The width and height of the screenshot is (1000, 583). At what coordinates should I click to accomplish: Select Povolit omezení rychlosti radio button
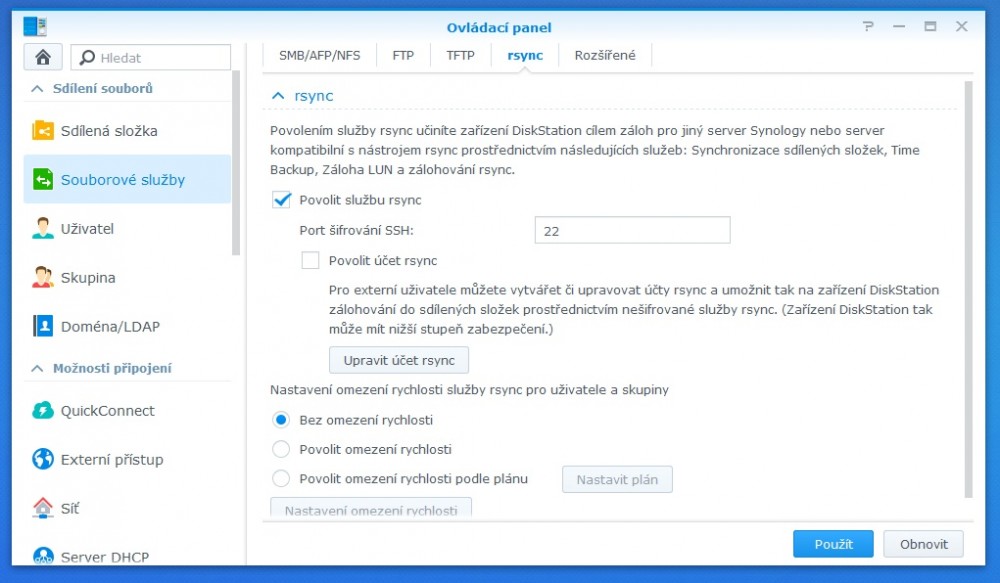click(x=281, y=449)
